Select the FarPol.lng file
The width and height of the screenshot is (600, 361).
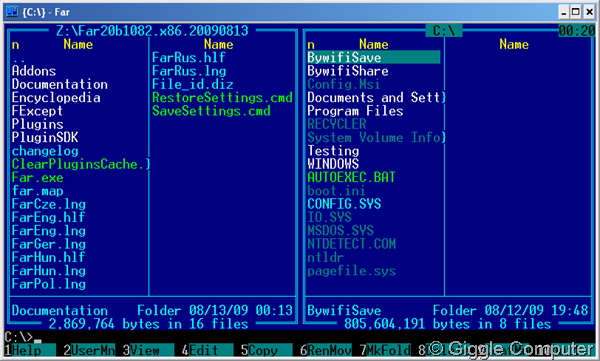tap(49, 284)
